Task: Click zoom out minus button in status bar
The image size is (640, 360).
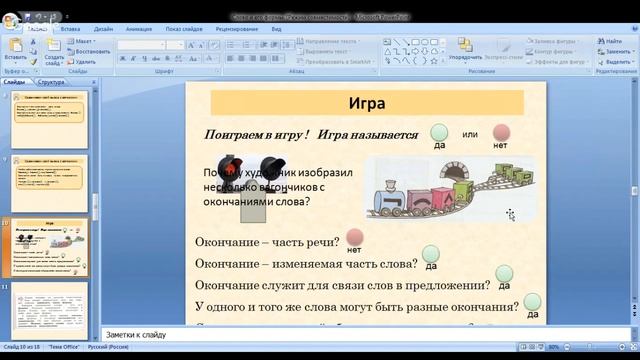Action: click(x=567, y=347)
